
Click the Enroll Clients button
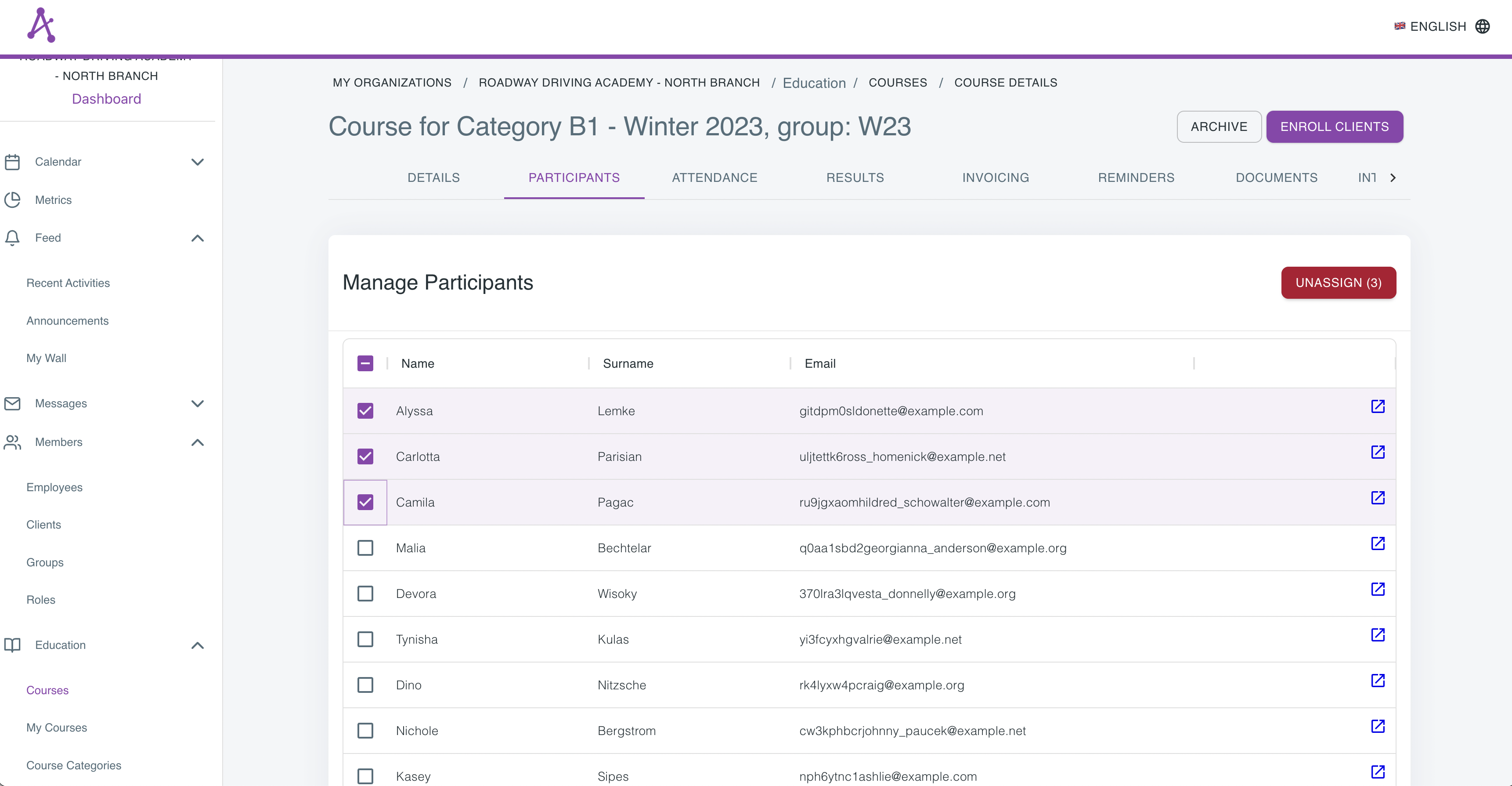coord(1334,127)
